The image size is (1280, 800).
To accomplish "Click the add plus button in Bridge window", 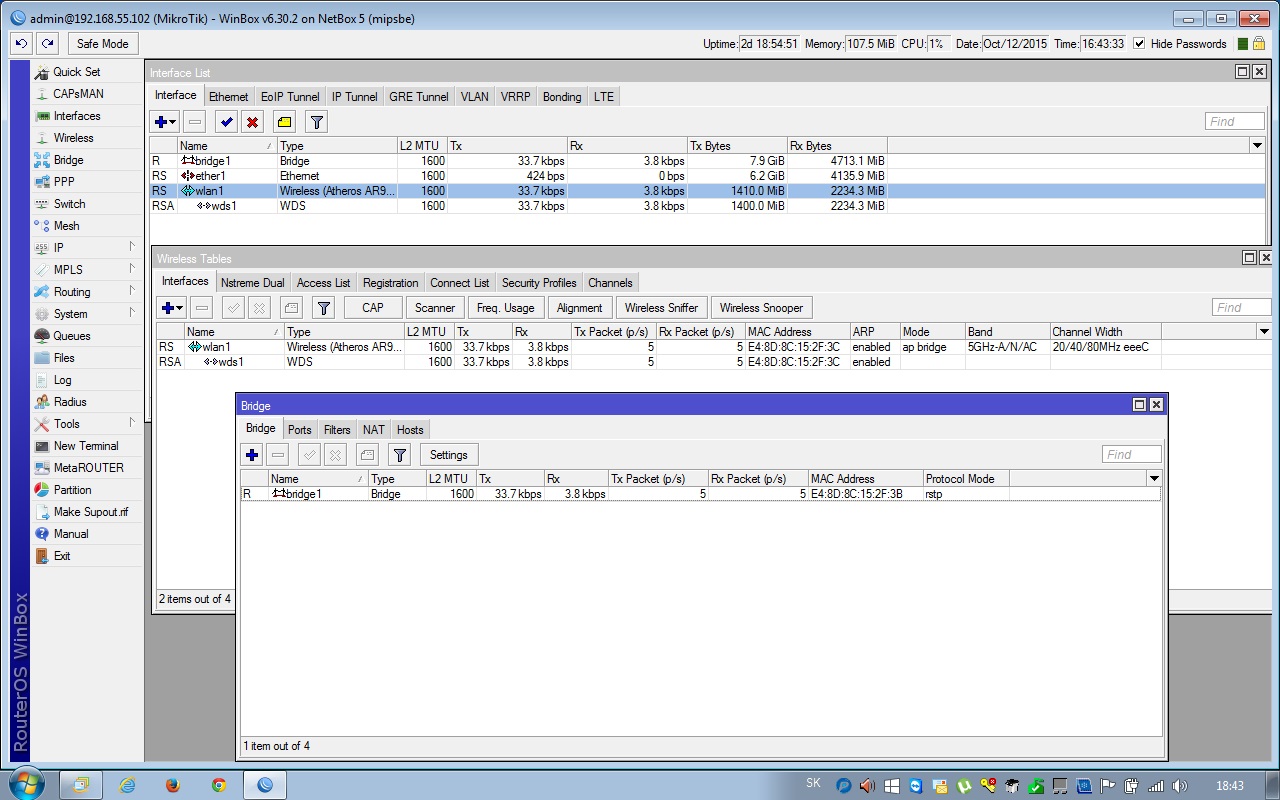I will click(x=252, y=455).
